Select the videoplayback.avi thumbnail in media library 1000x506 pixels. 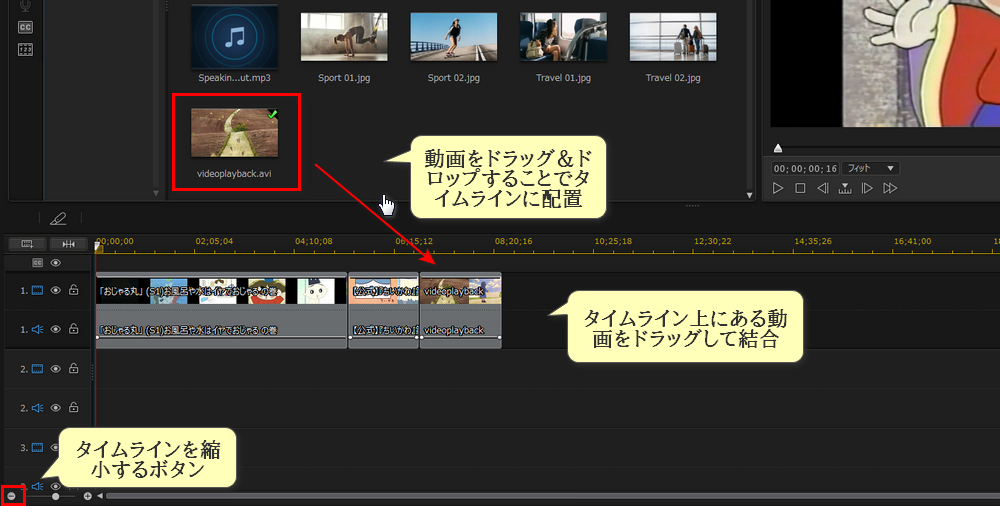click(x=235, y=132)
